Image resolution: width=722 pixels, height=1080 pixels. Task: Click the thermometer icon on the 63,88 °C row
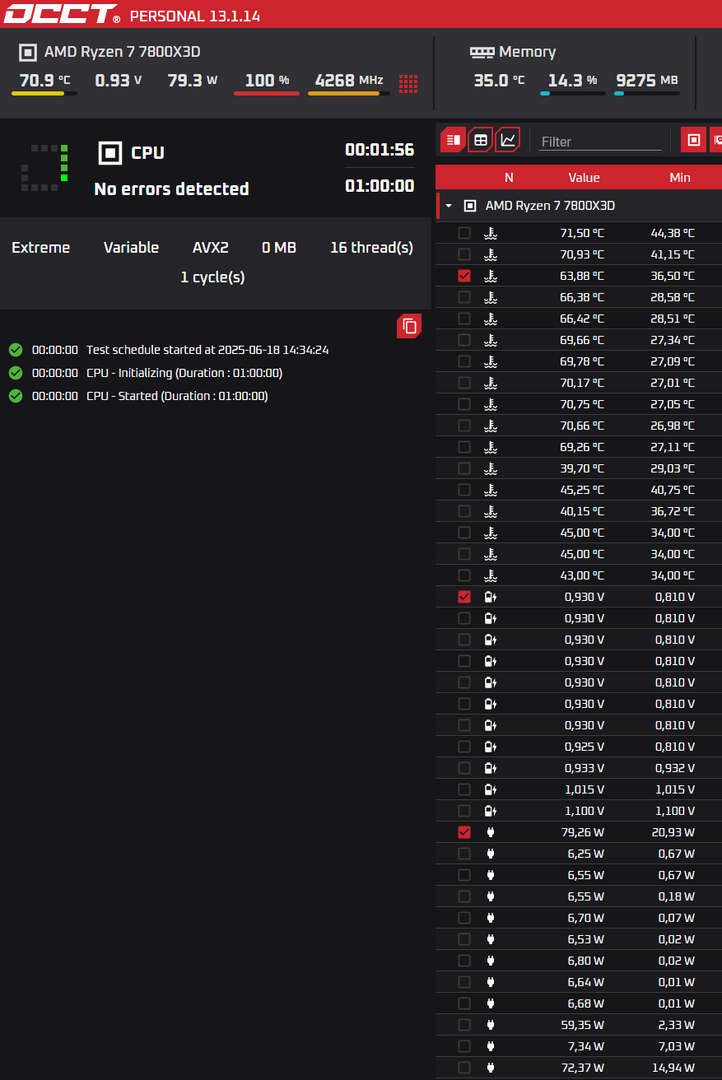point(491,276)
